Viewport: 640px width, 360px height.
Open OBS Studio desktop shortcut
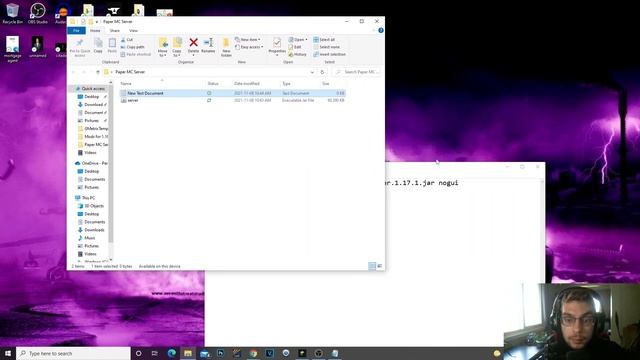coord(38,13)
